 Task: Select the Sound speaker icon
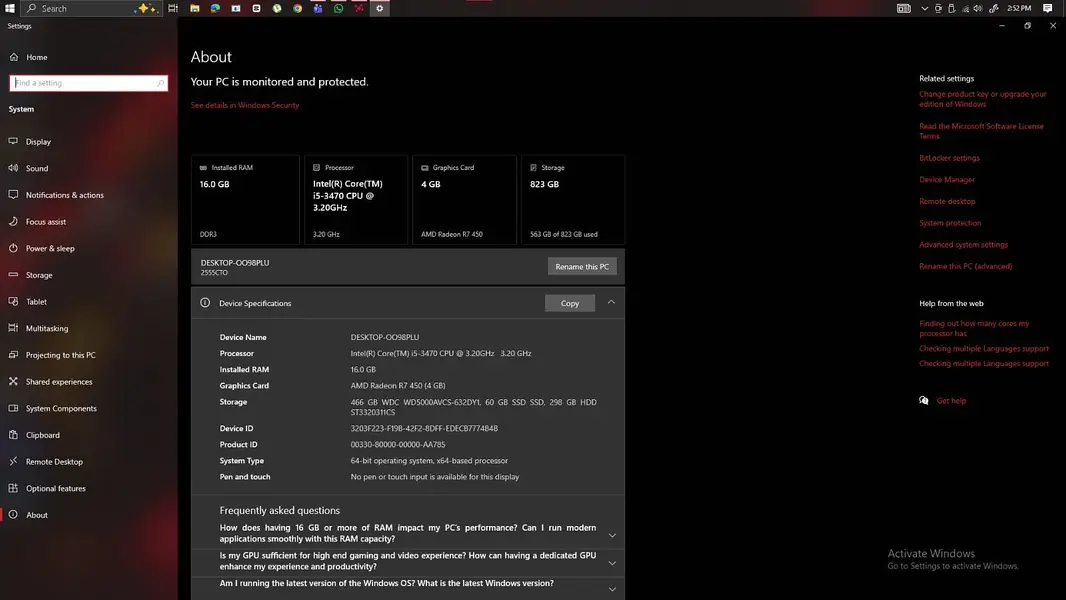[x=13, y=168]
